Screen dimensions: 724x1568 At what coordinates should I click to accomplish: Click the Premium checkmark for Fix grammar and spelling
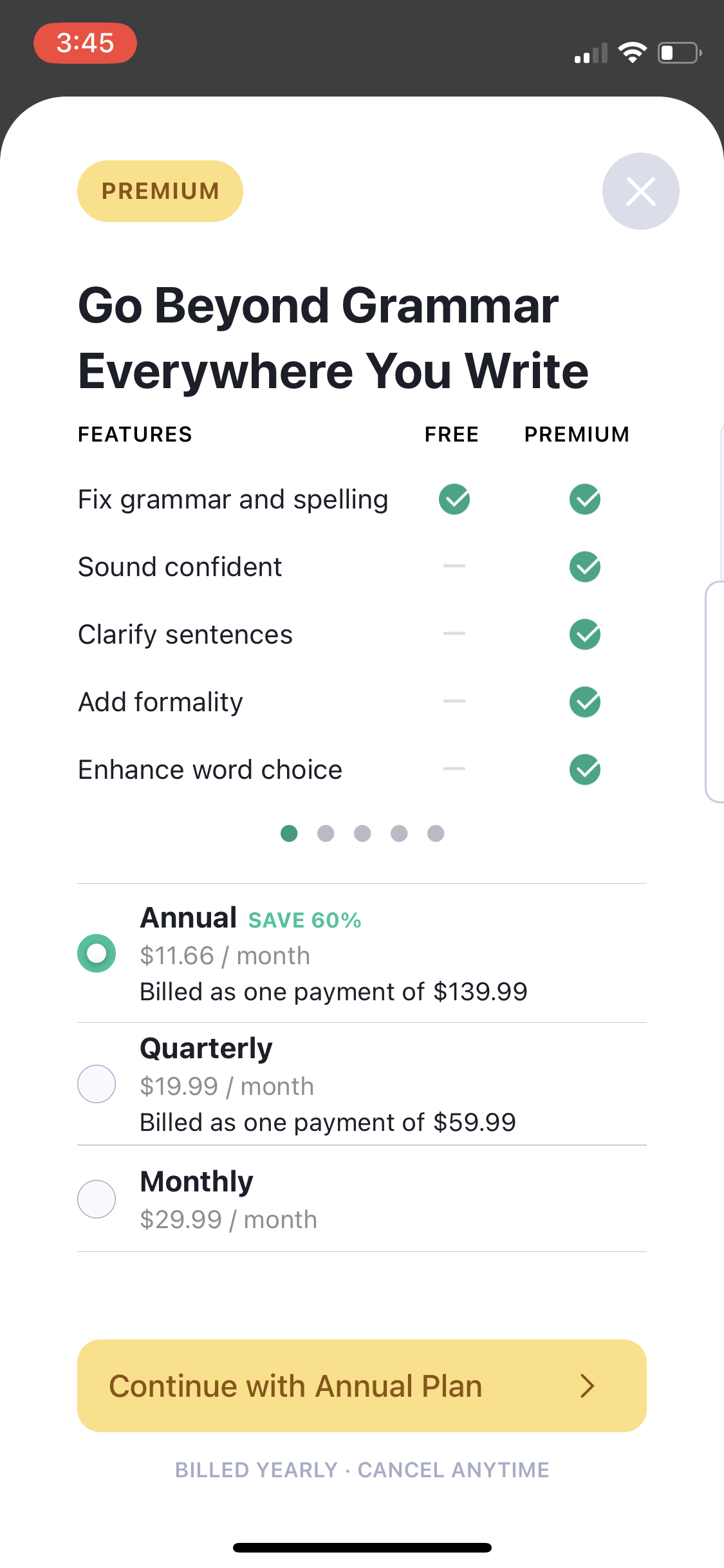pyautogui.click(x=584, y=499)
